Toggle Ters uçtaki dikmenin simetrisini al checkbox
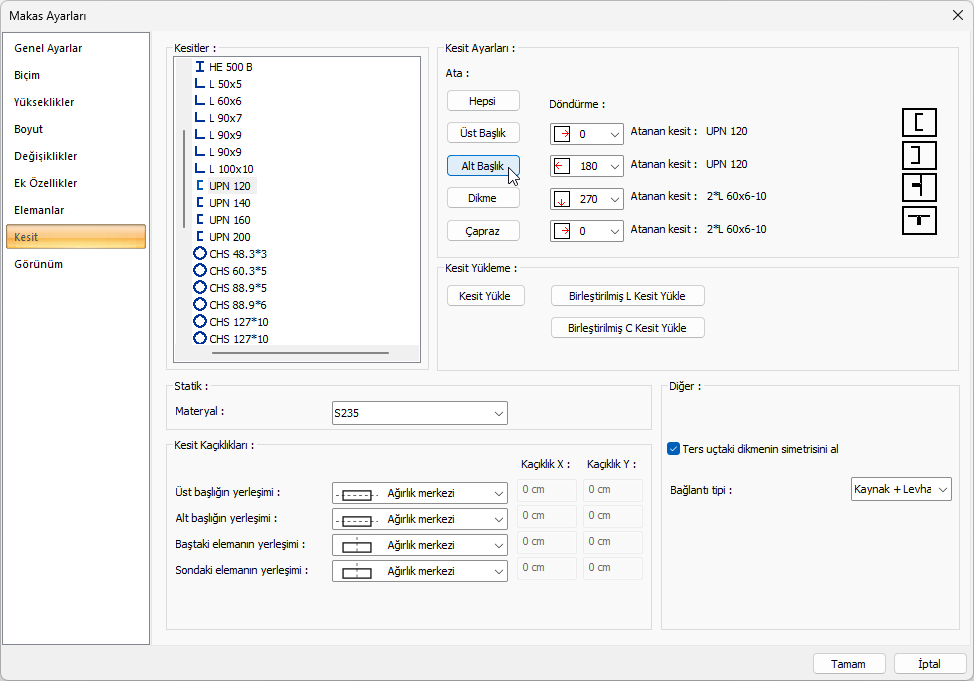This screenshot has width=974, height=681. 674,449
